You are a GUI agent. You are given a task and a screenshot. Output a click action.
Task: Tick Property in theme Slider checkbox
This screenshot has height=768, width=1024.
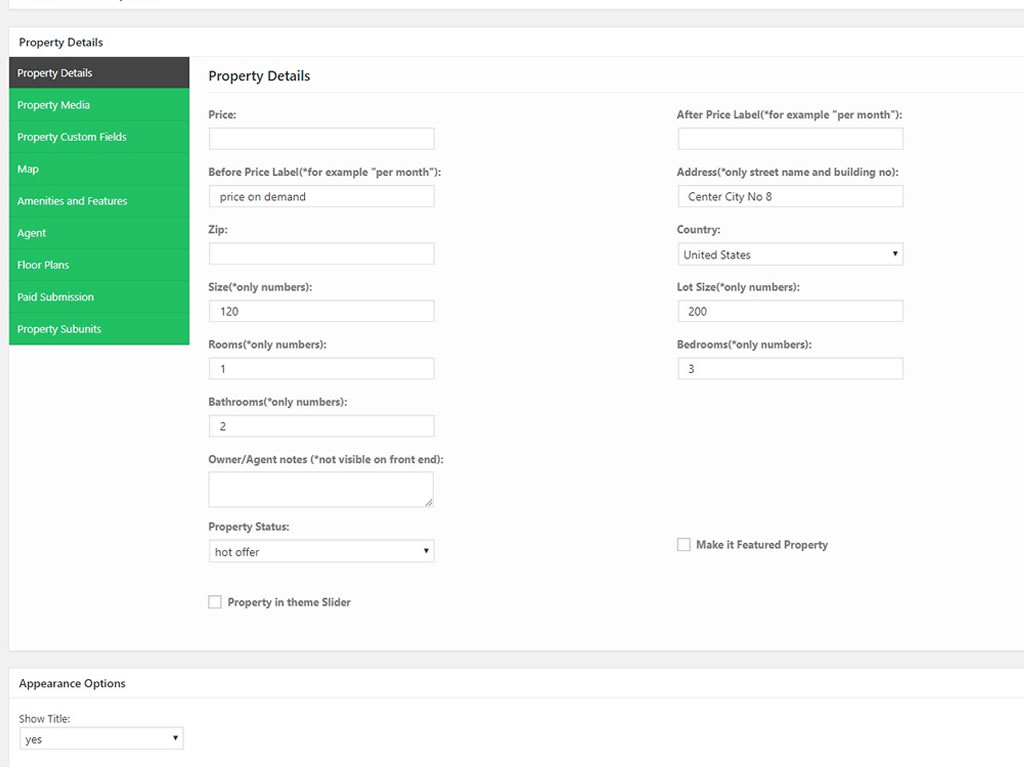pos(215,602)
